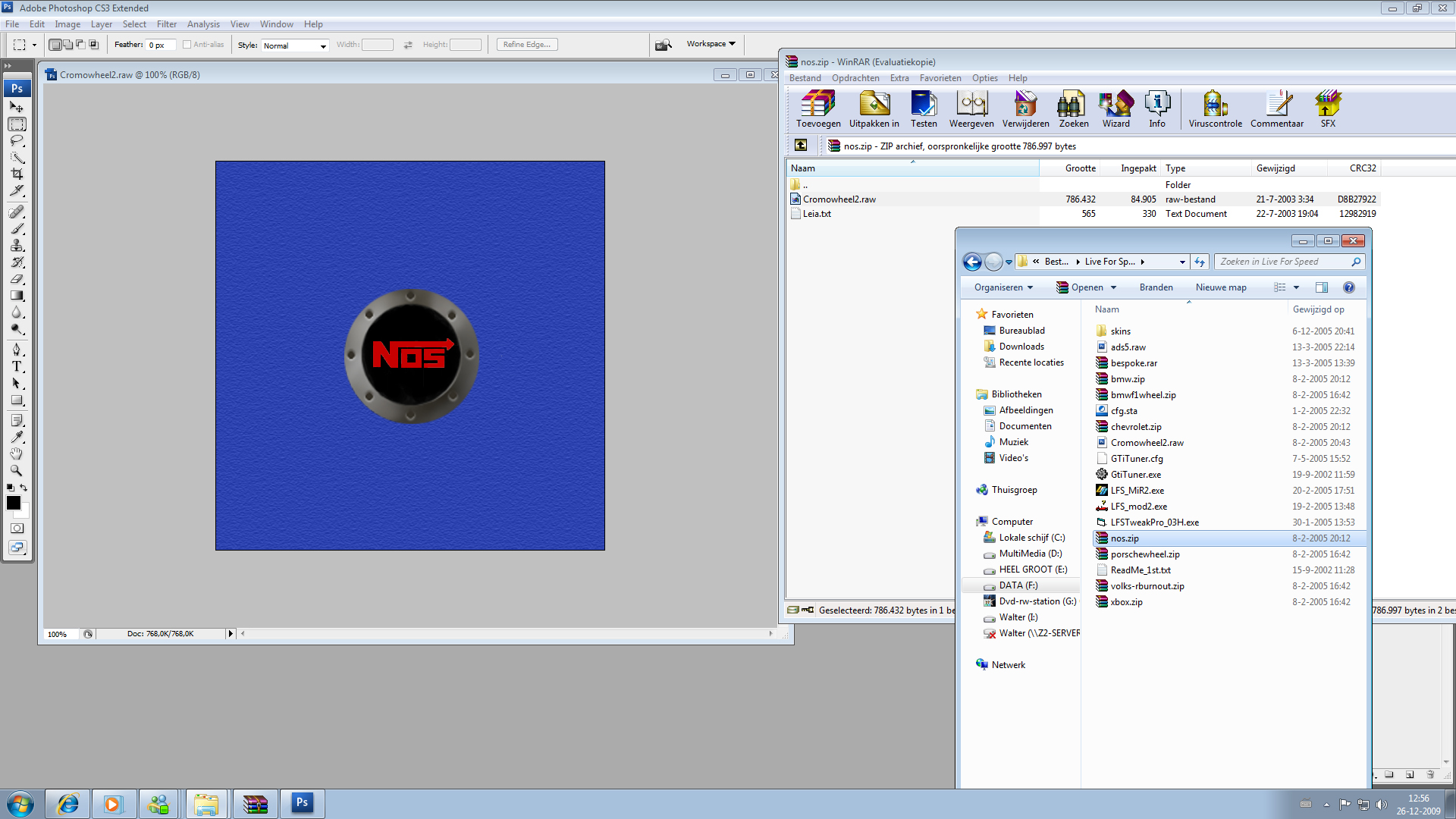Click the Refine Edge button
Screen dimensions: 1456x819
[527, 45]
